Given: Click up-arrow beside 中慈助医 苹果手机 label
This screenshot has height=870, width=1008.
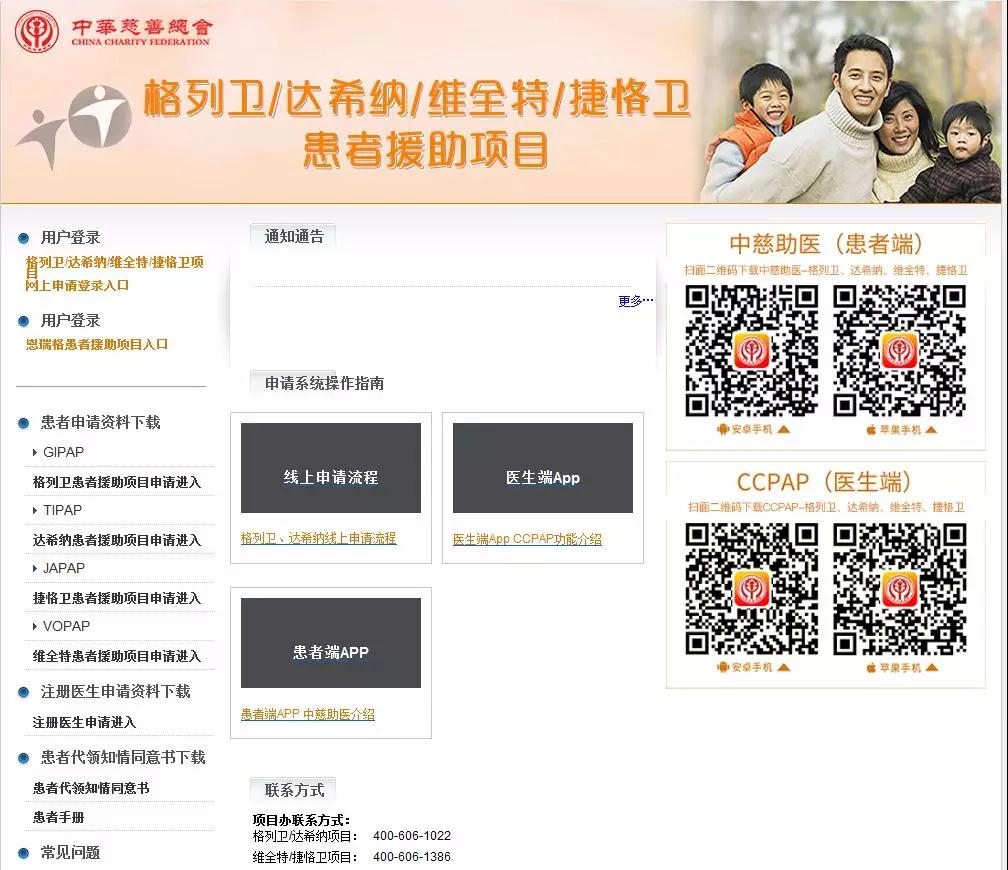Looking at the screenshot, I should click(x=931, y=429).
